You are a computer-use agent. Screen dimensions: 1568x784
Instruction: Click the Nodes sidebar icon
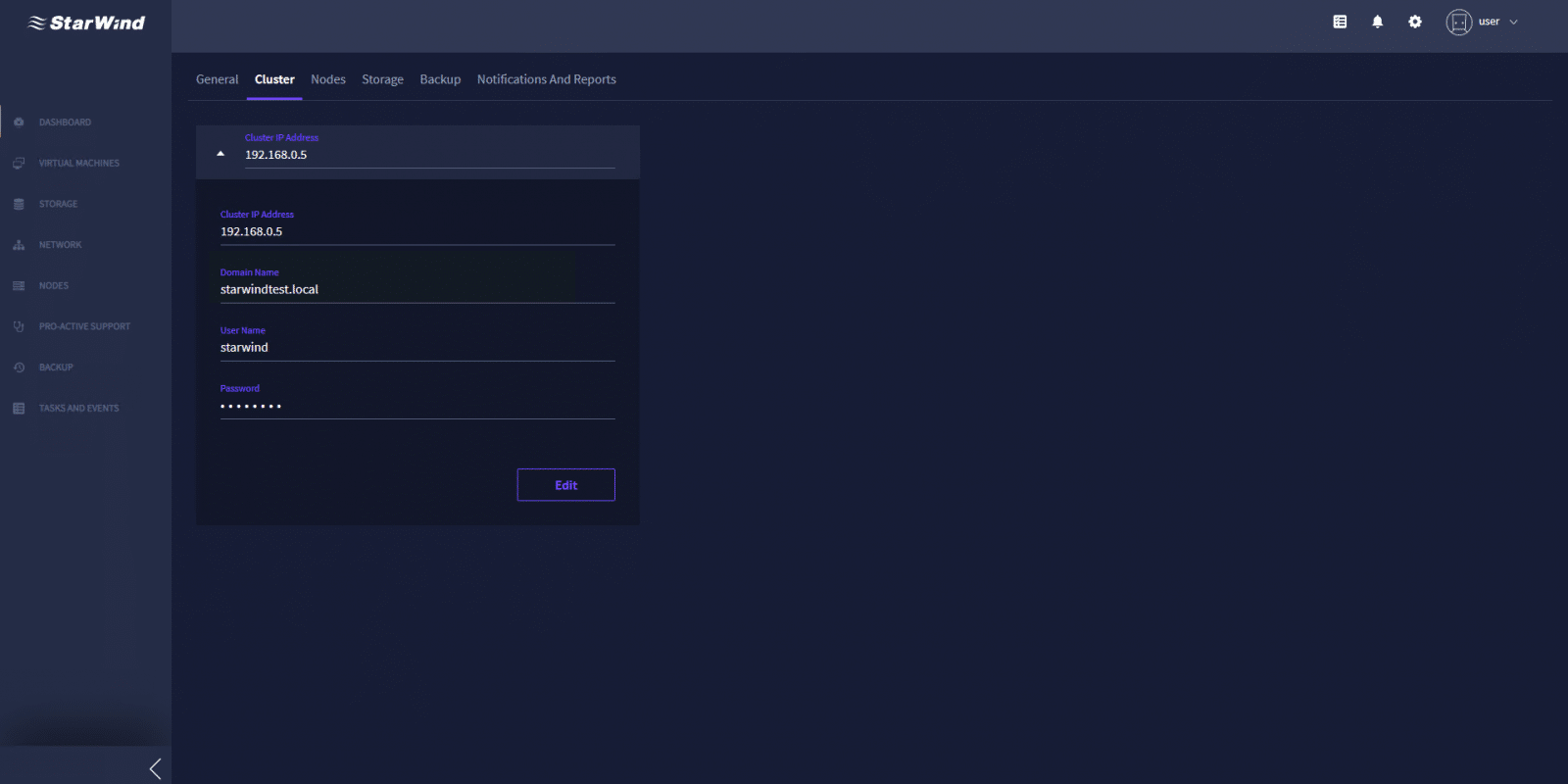click(x=19, y=286)
